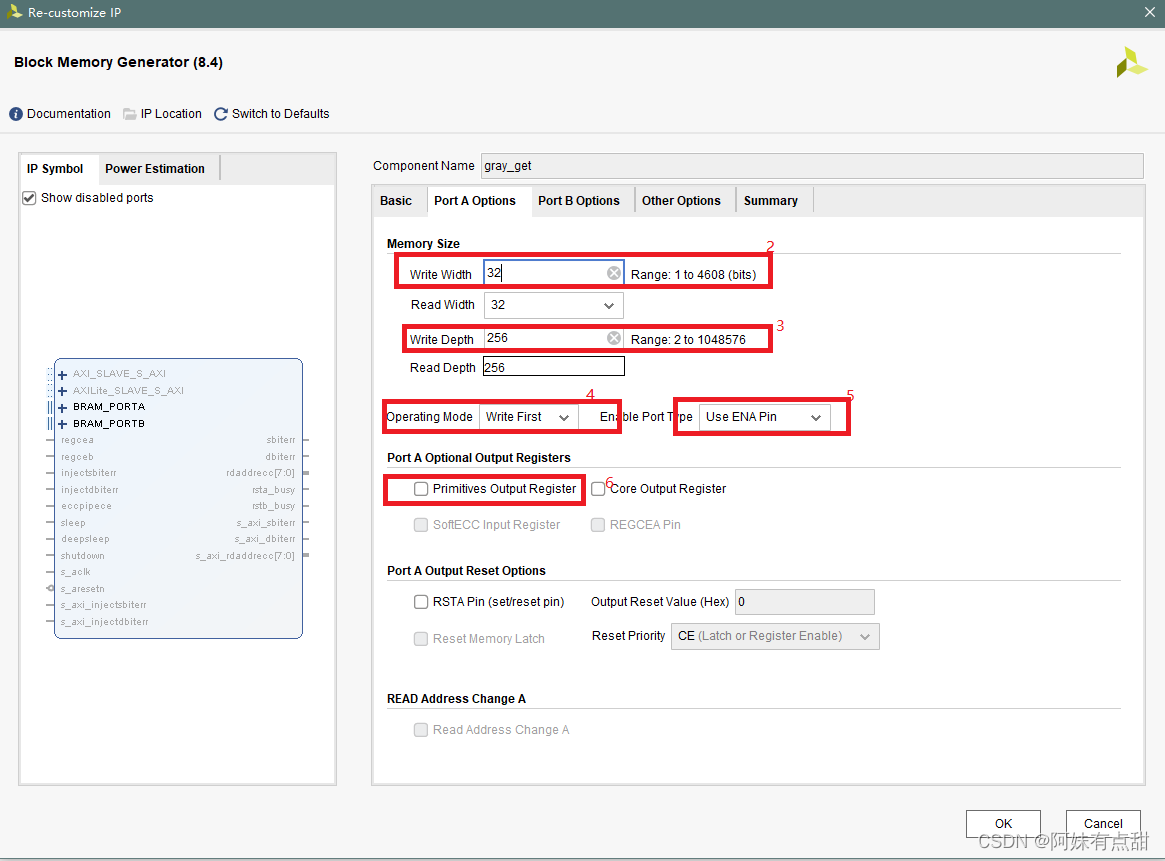This screenshot has height=861, width=1165.
Task: Check the SoftECC Input Register checkbox
Action: (421, 524)
